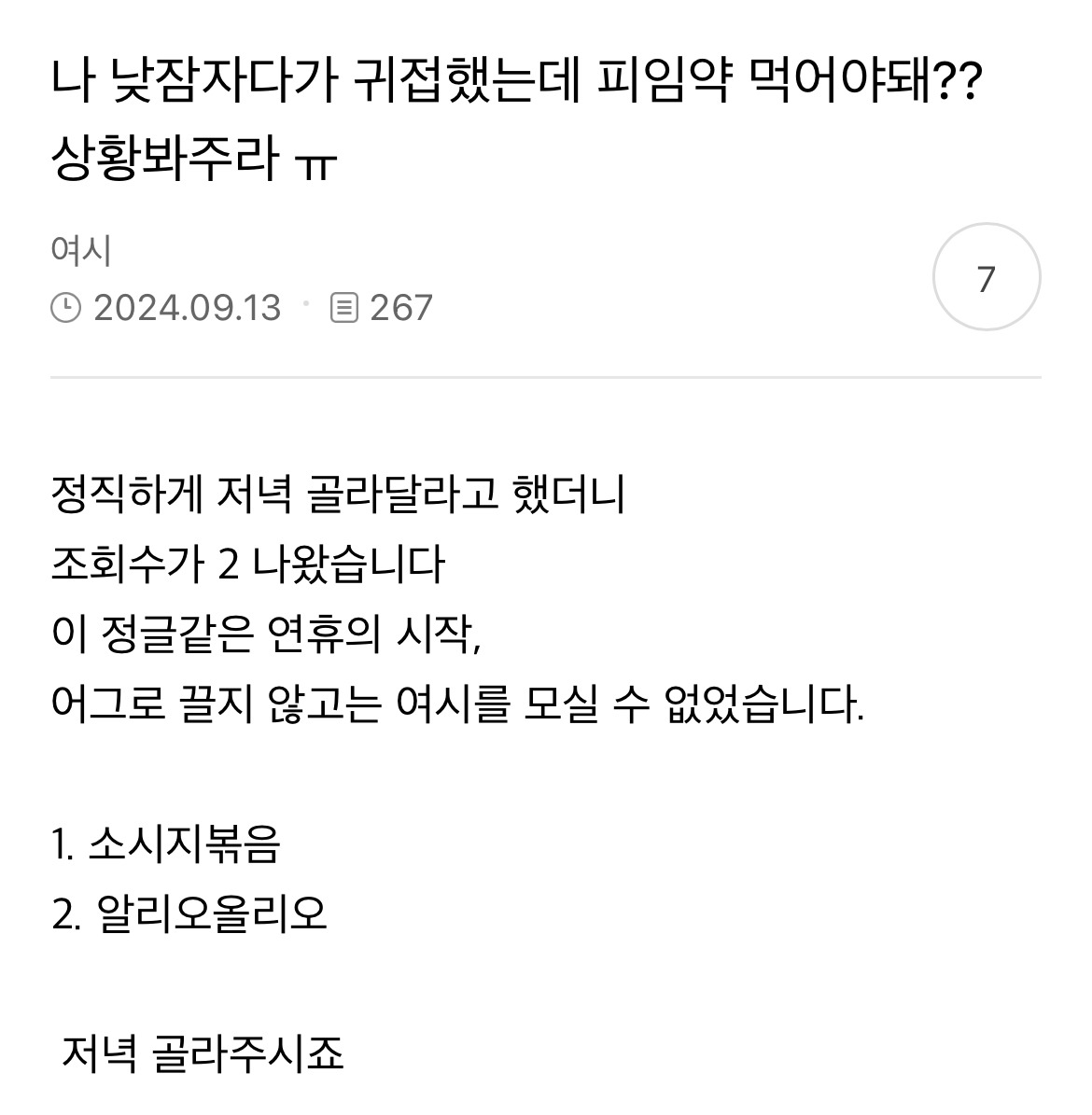Click the post date 2024.09.13

[x=187, y=308]
